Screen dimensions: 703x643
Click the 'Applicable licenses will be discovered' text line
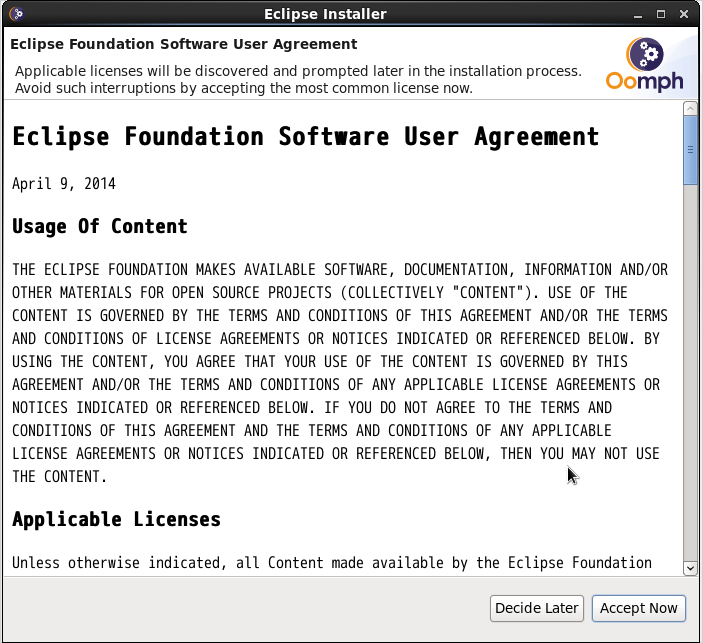[298, 71]
